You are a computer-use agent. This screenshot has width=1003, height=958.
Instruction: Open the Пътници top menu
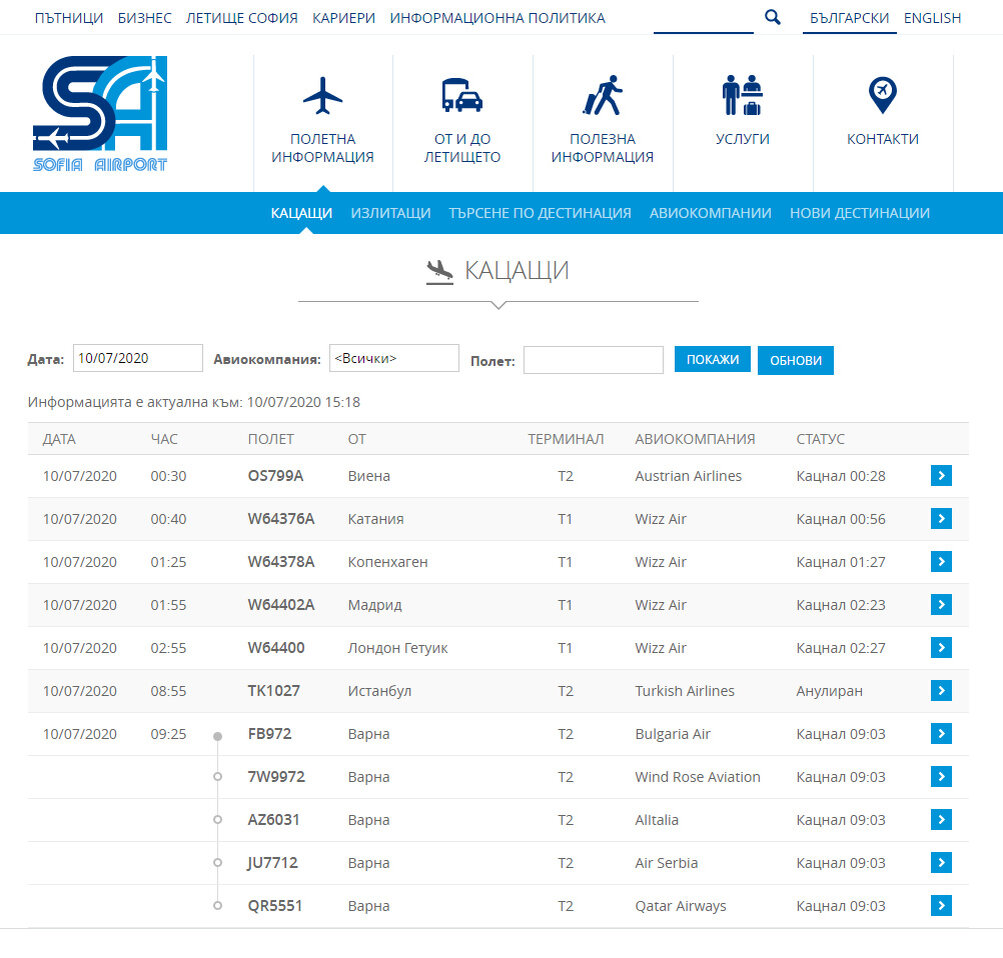click(x=69, y=18)
